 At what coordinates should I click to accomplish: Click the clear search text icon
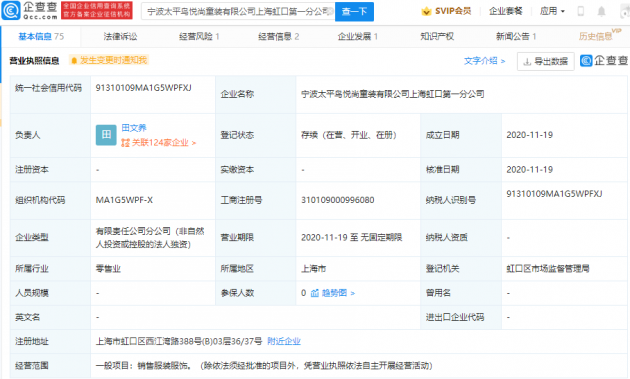click(x=330, y=12)
